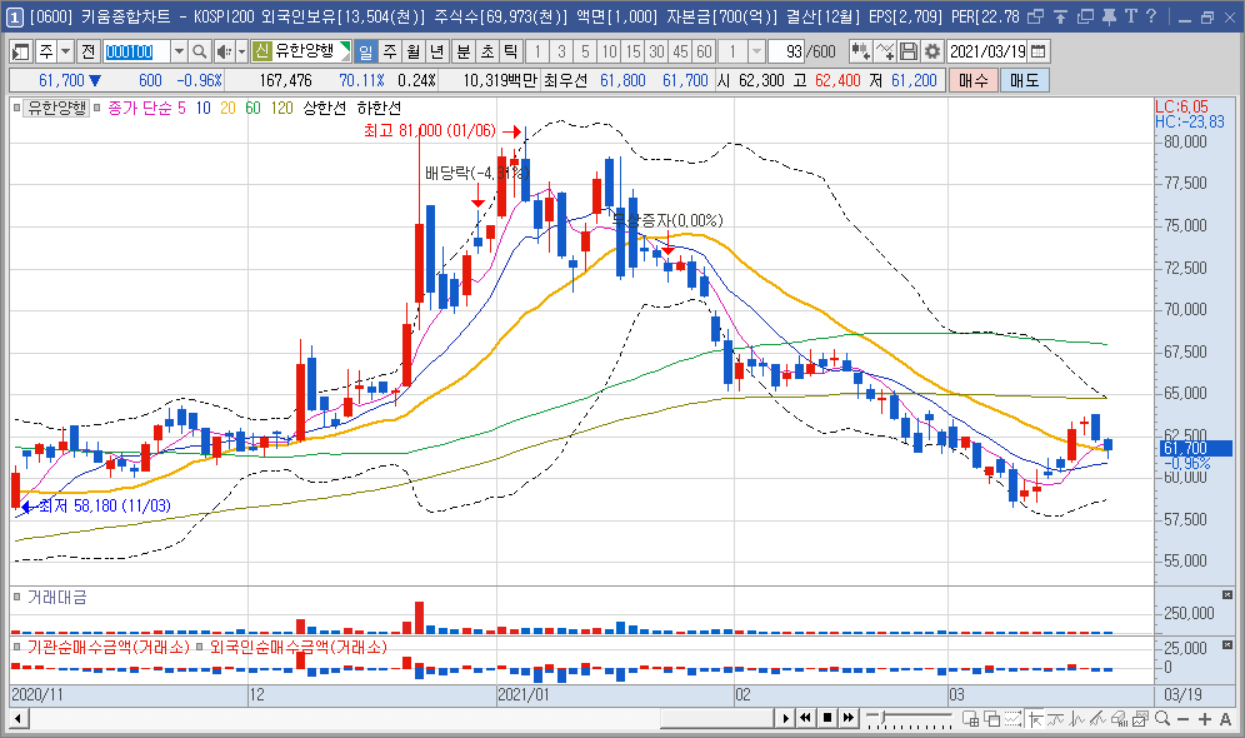
Task: Click the dotted-frame chart view icon
Action: 1013,718
